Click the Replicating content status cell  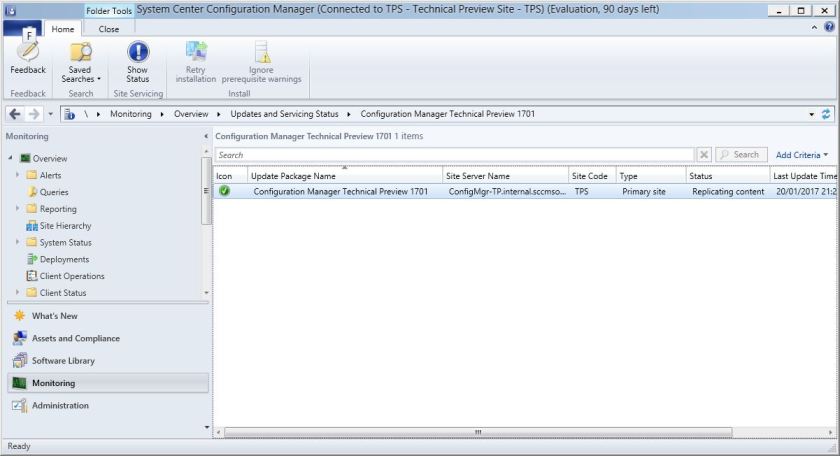coord(728,191)
